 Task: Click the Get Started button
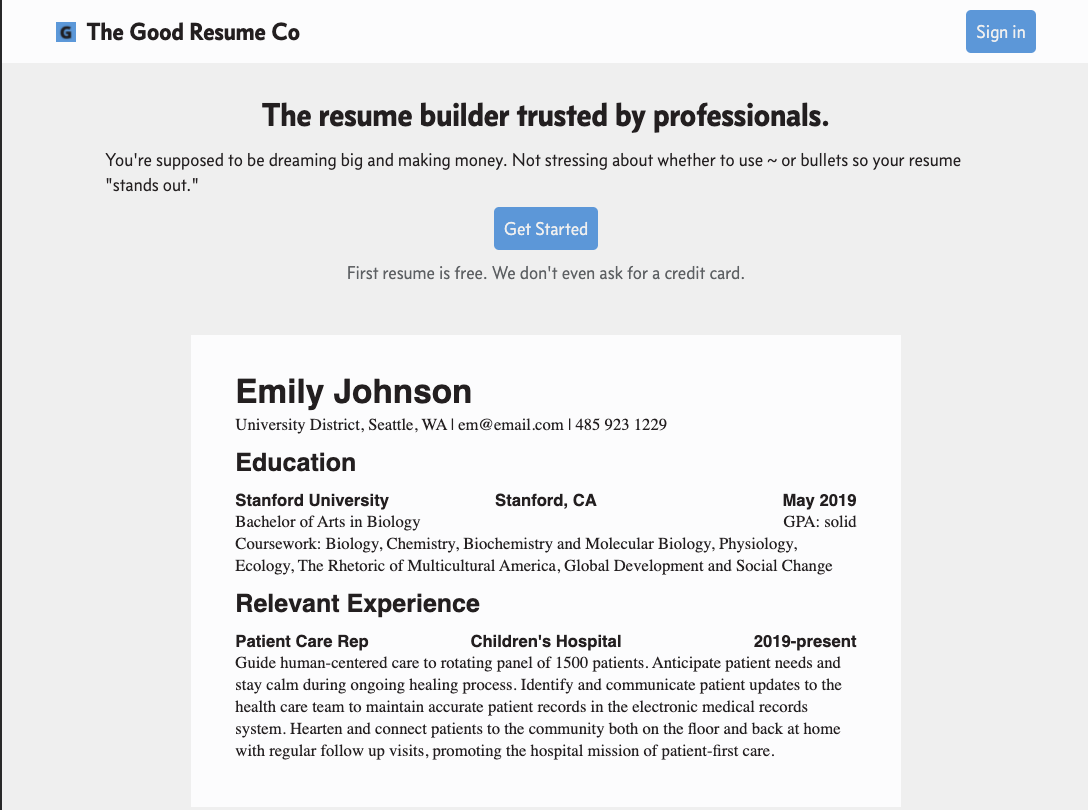coord(545,229)
